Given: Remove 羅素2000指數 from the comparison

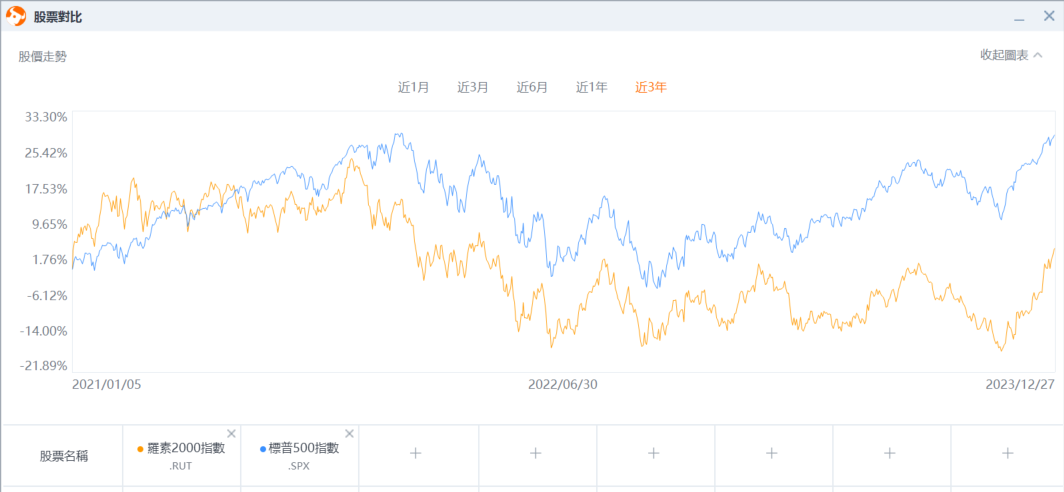Looking at the screenshot, I should (x=231, y=434).
